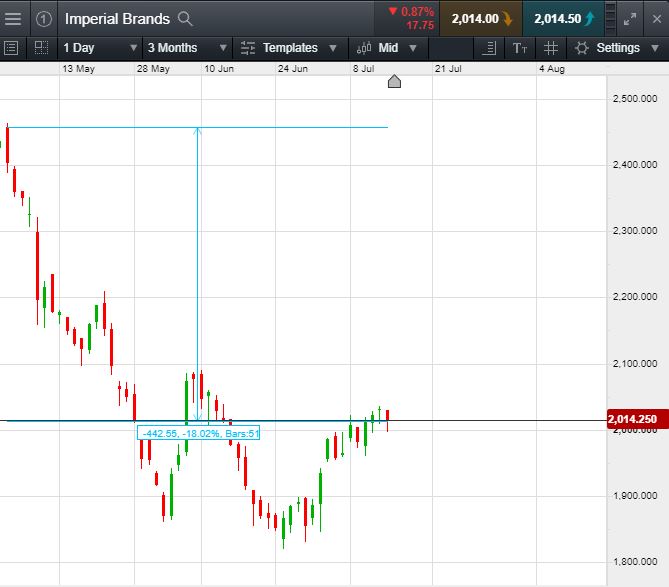Click the circled number 1 icon

tap(44, 19)
